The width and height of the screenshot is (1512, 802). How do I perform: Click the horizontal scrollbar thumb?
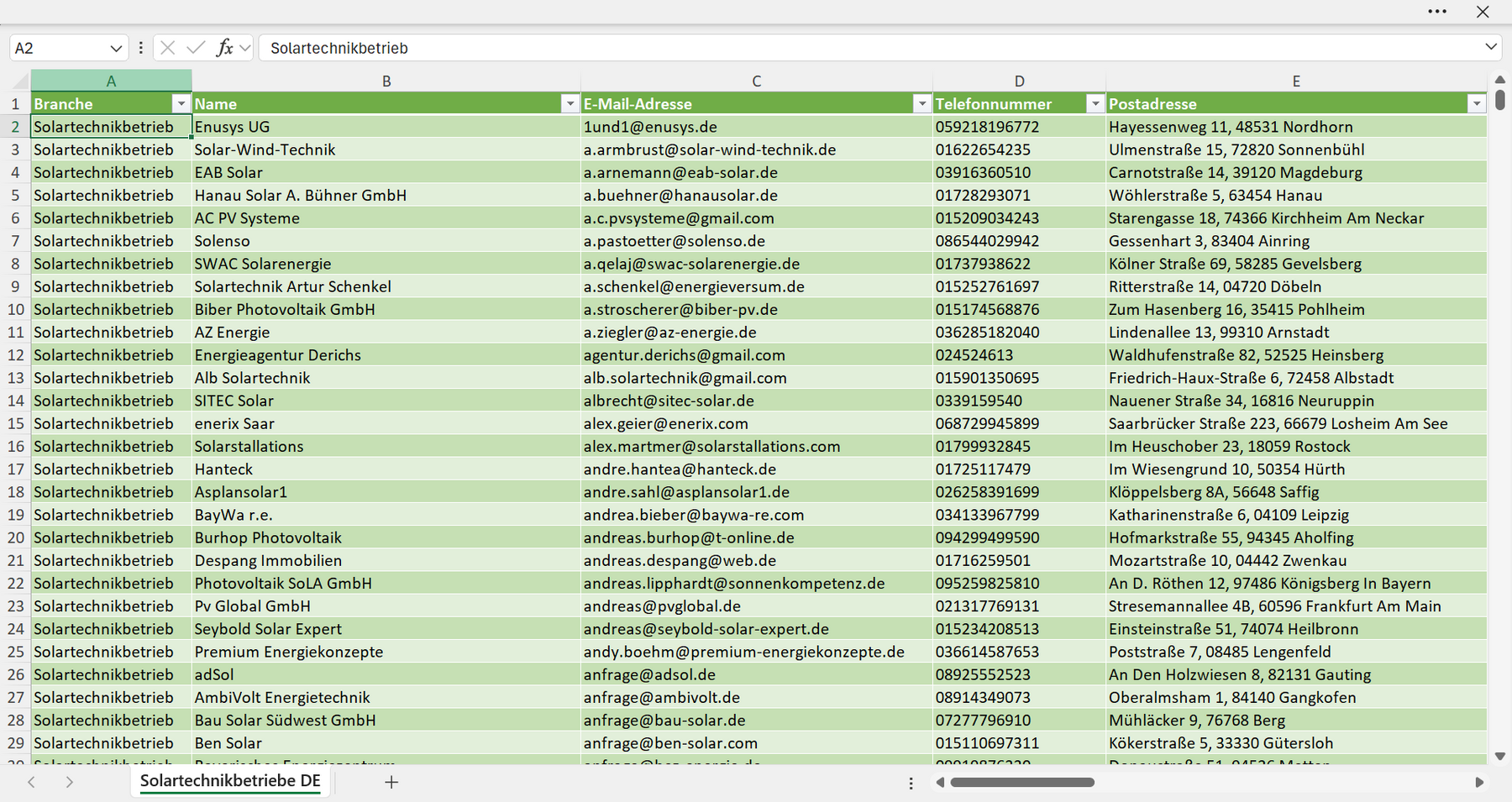tap(1021, 782)
